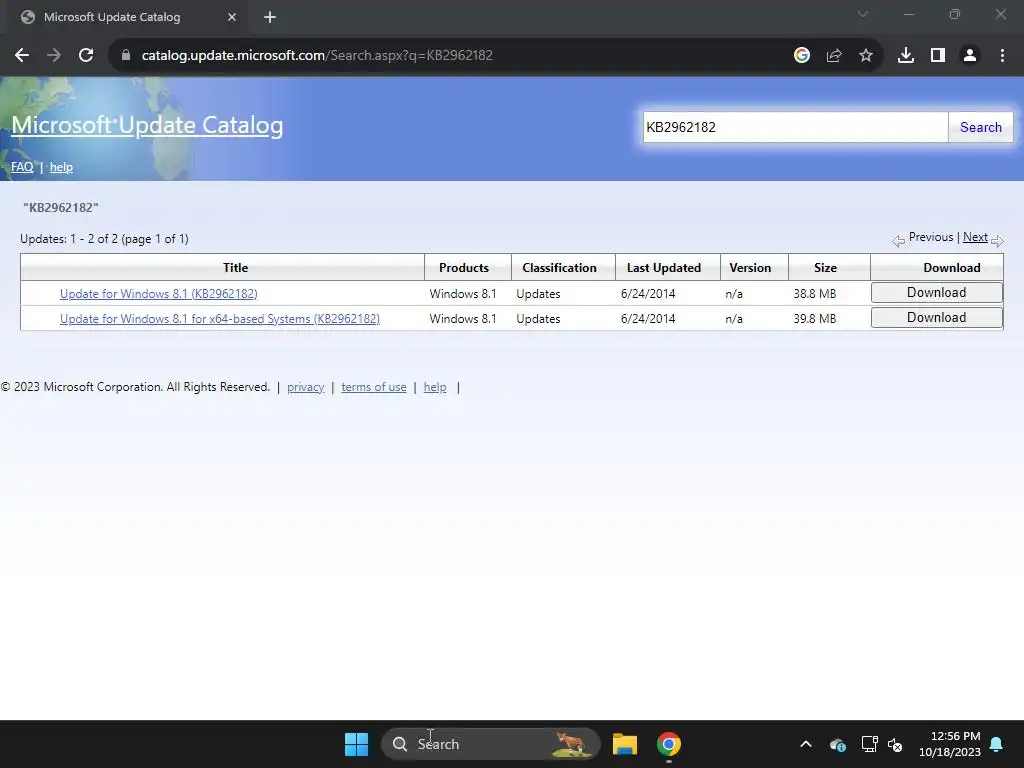Open the privacy link
The width and height of the screenshot is (1024, 768).
pos(306,387)
